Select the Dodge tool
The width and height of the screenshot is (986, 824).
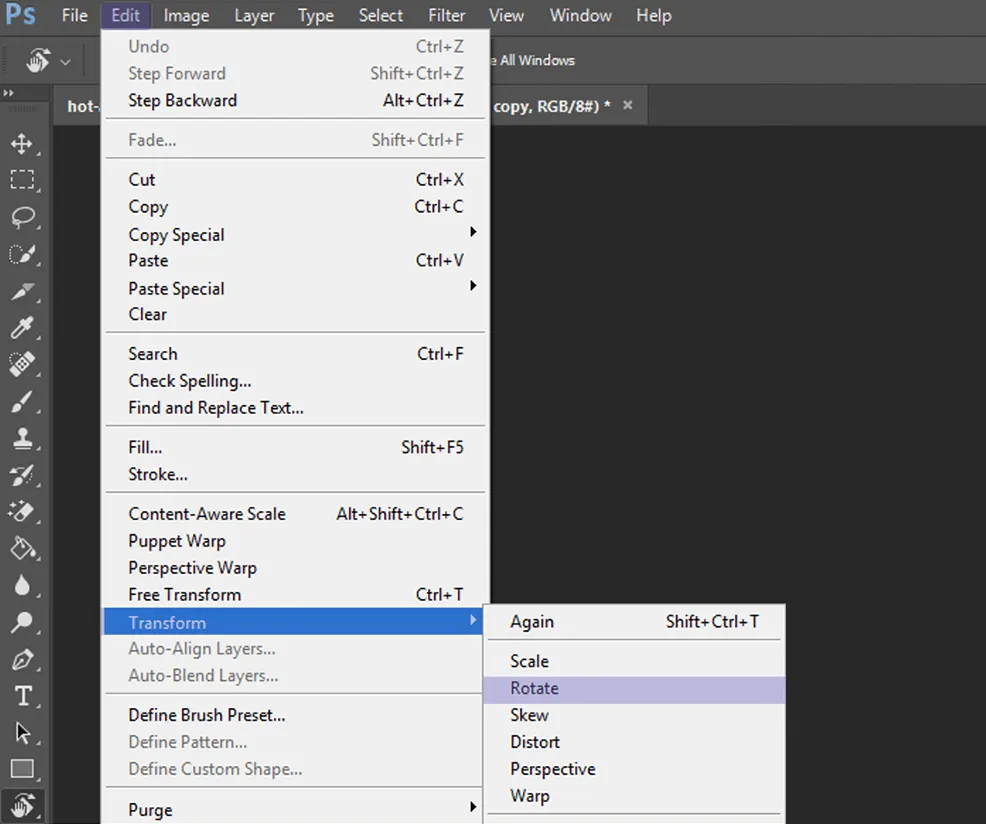pyautogui.click(x=22, y=622)
